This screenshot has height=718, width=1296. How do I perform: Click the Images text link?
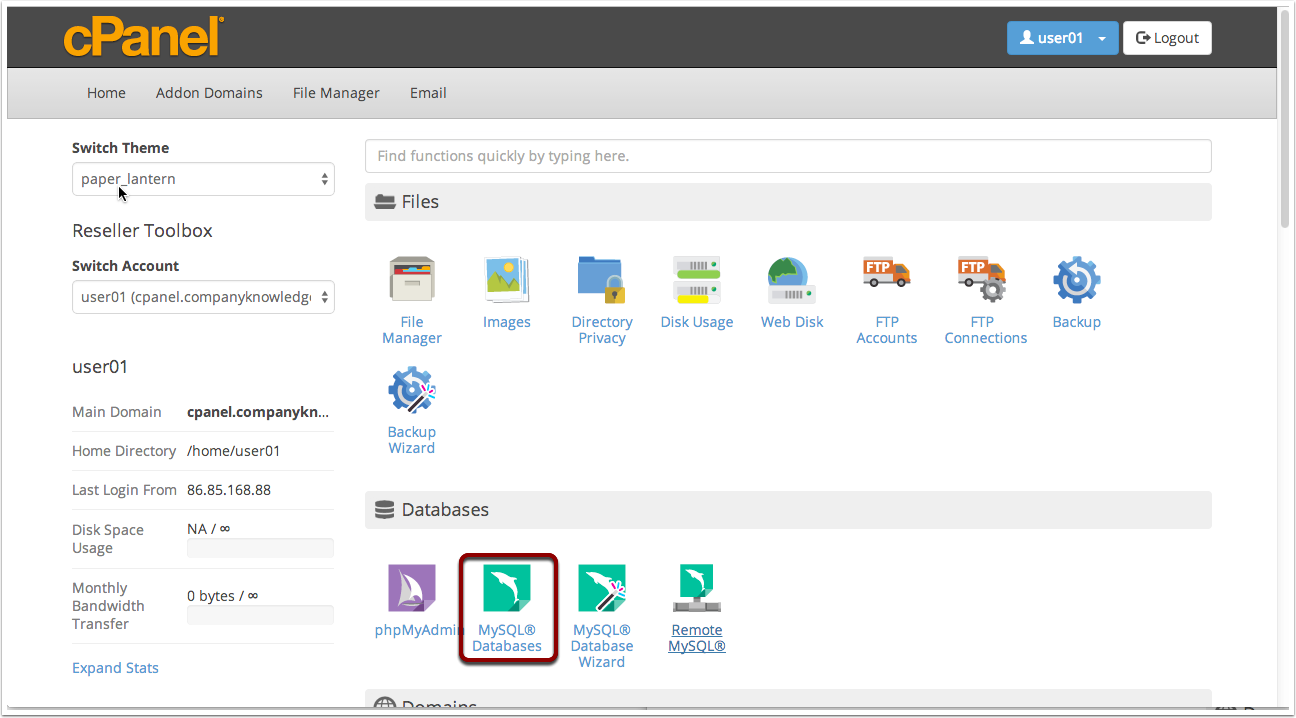tap(507, 322)
